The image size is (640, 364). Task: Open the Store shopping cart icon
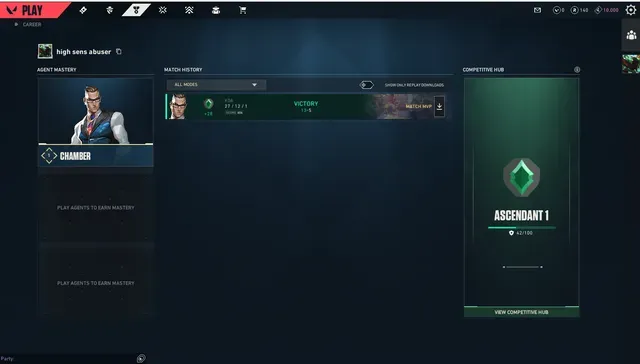(x=242, y=10)
